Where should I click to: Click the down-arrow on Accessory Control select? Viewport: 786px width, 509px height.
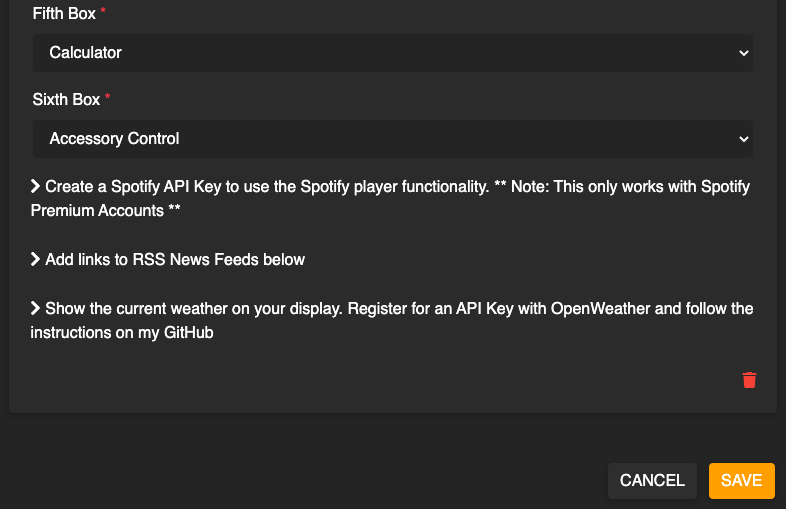click(x=743, y=139)
